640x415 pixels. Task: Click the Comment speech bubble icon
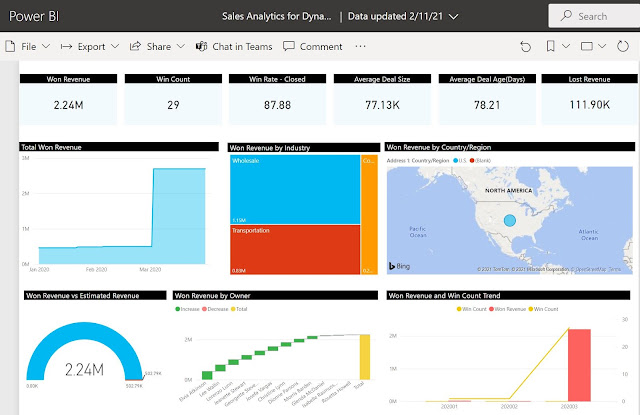tap(289, 46)
